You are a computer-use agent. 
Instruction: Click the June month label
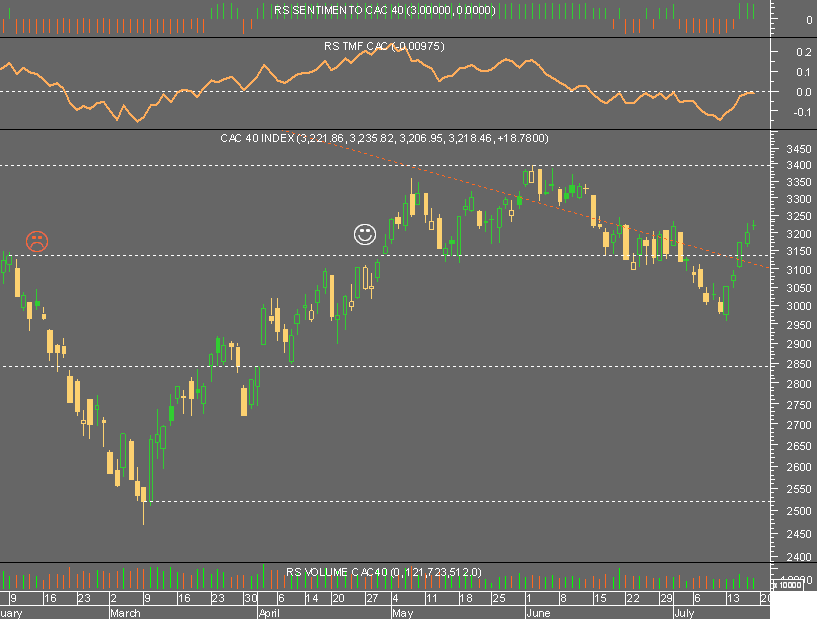[538, 613]
